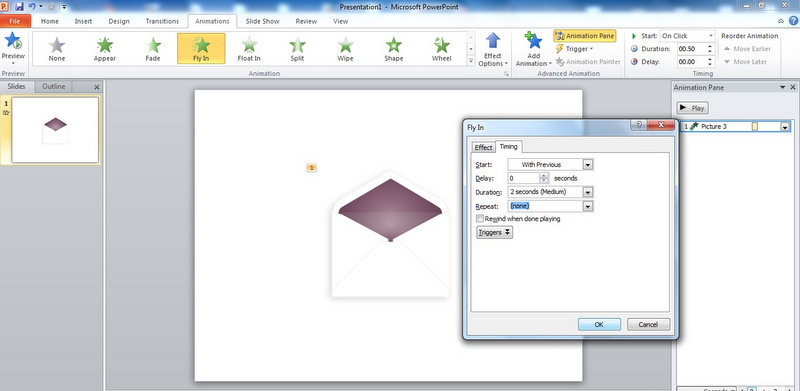
Task: Open the Repeat dropdown in dialog
Action: pyautogui.click(x=588, y=206)
